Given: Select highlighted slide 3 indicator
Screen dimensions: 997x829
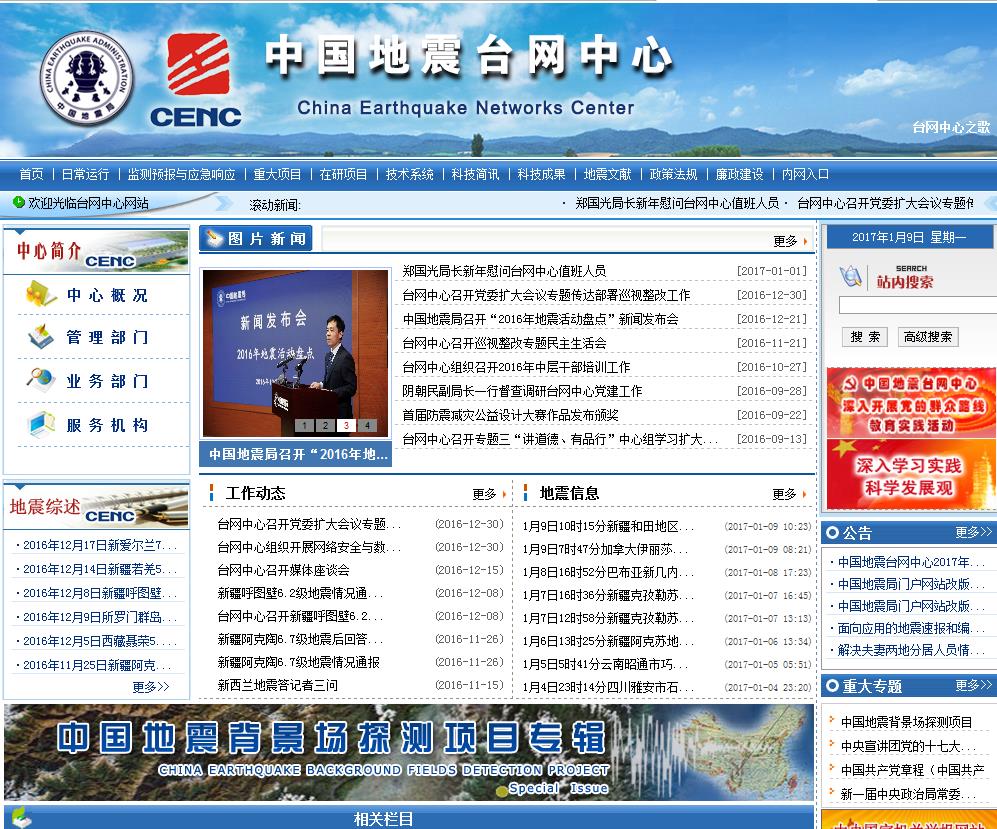Looking at the screenshot, I should coord(346,425).
